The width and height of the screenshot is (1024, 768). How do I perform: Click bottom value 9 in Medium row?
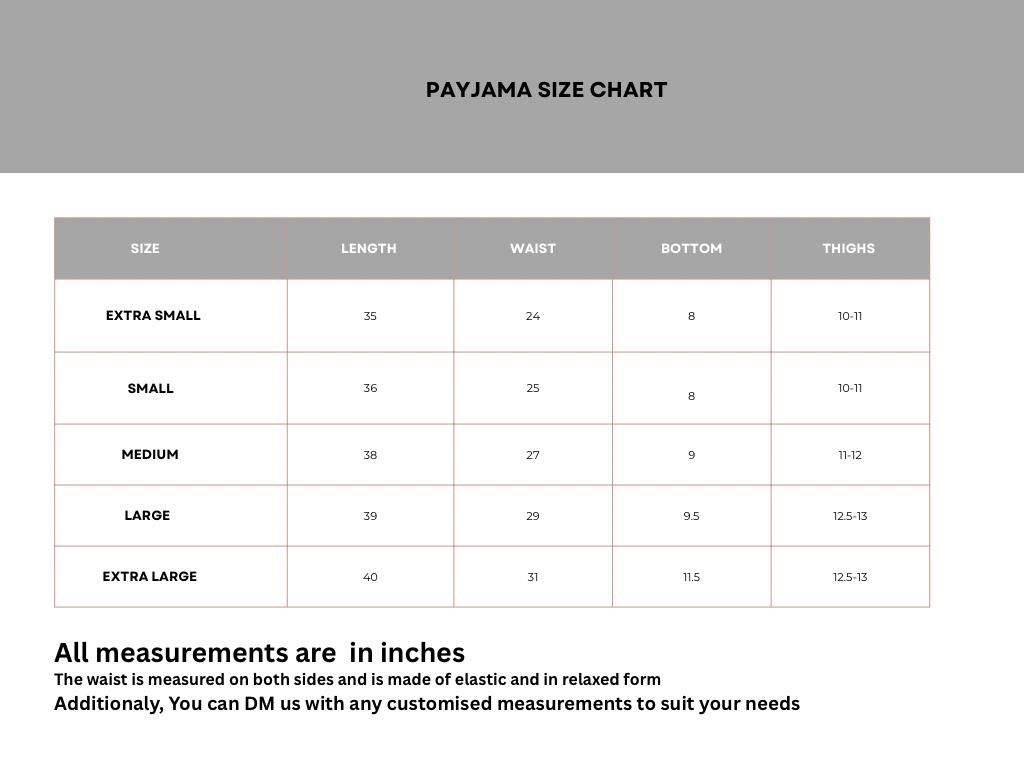(x=691, y=455)
